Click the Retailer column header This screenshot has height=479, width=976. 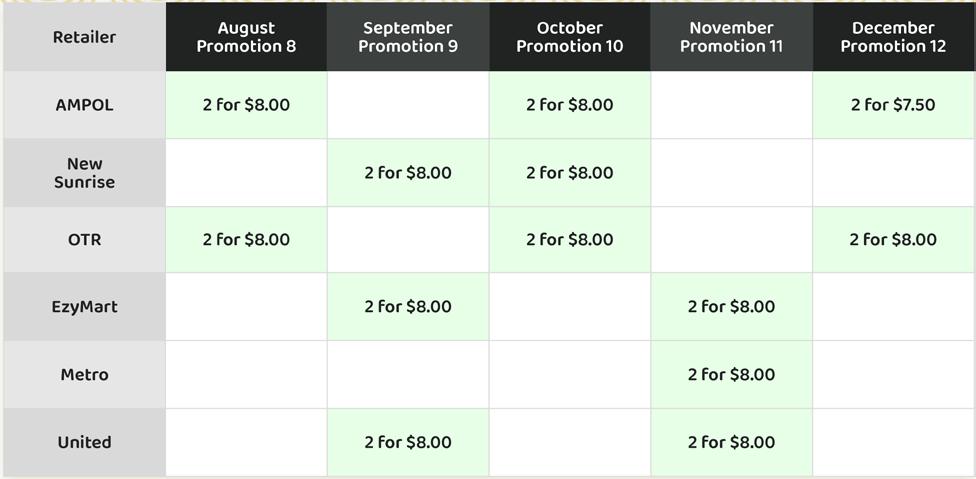[84, 37]
